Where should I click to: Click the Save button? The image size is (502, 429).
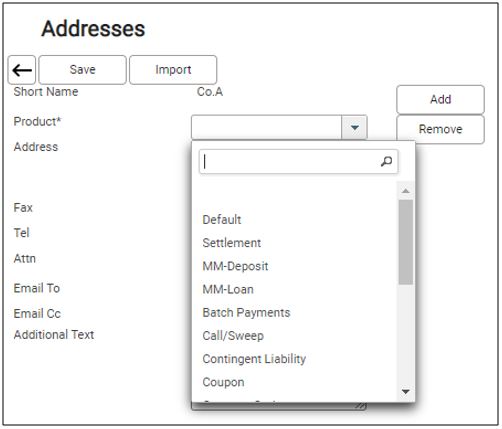pos(82,70)
